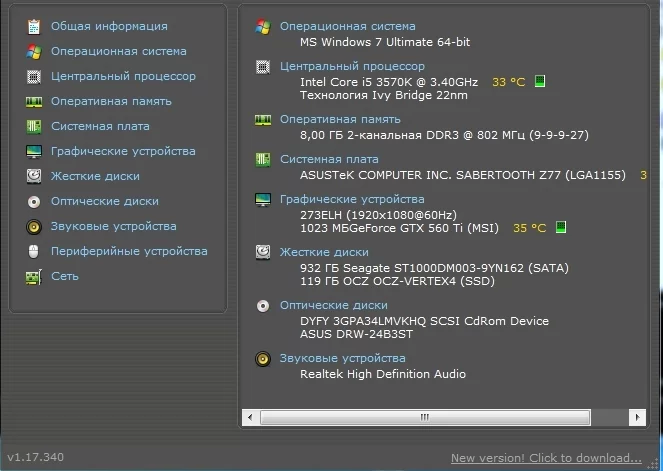Image resolution: width=663 pixels, height=471 pixels.
Task: Click the v1.17.340 version label
Action: (36, 457)
